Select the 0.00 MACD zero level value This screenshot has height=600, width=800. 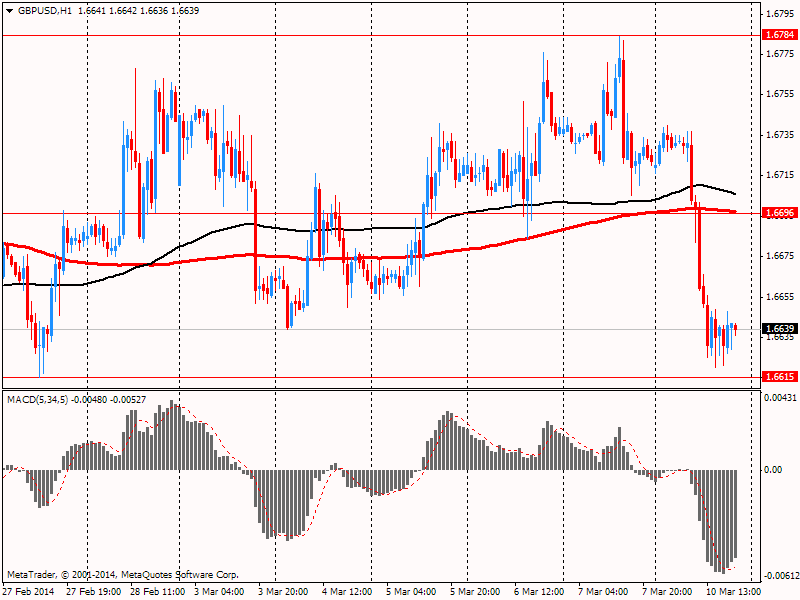(773, 470)
